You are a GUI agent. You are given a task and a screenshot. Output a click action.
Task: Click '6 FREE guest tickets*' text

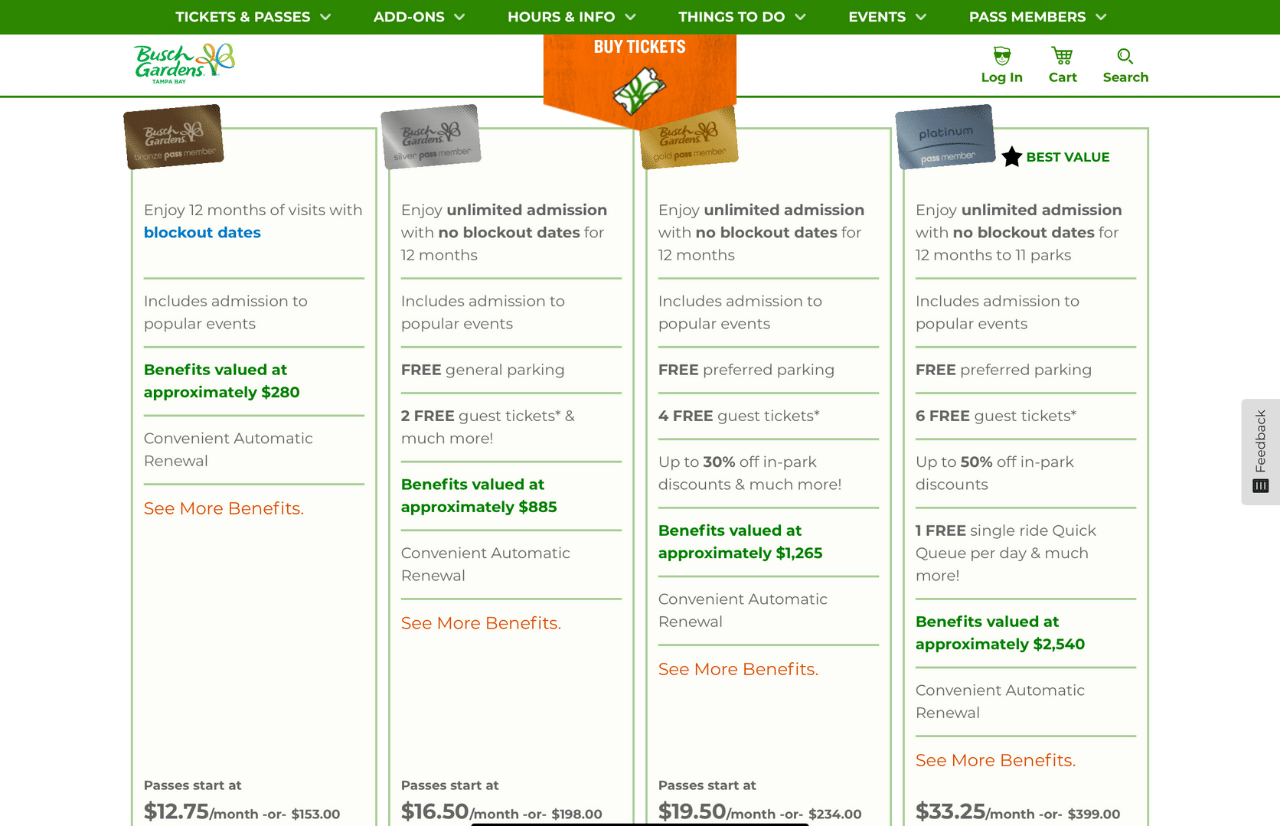[x=996, y=416]
